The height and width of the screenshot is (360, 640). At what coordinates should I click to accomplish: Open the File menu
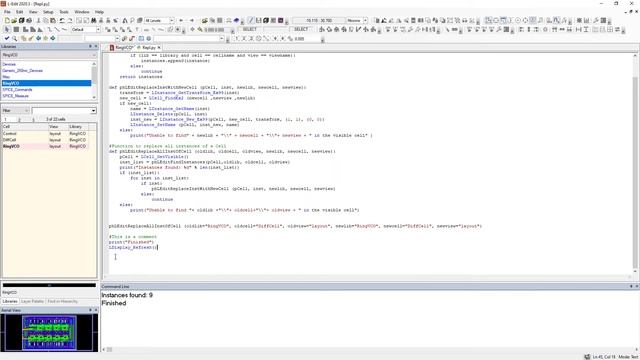click(7, 12)
